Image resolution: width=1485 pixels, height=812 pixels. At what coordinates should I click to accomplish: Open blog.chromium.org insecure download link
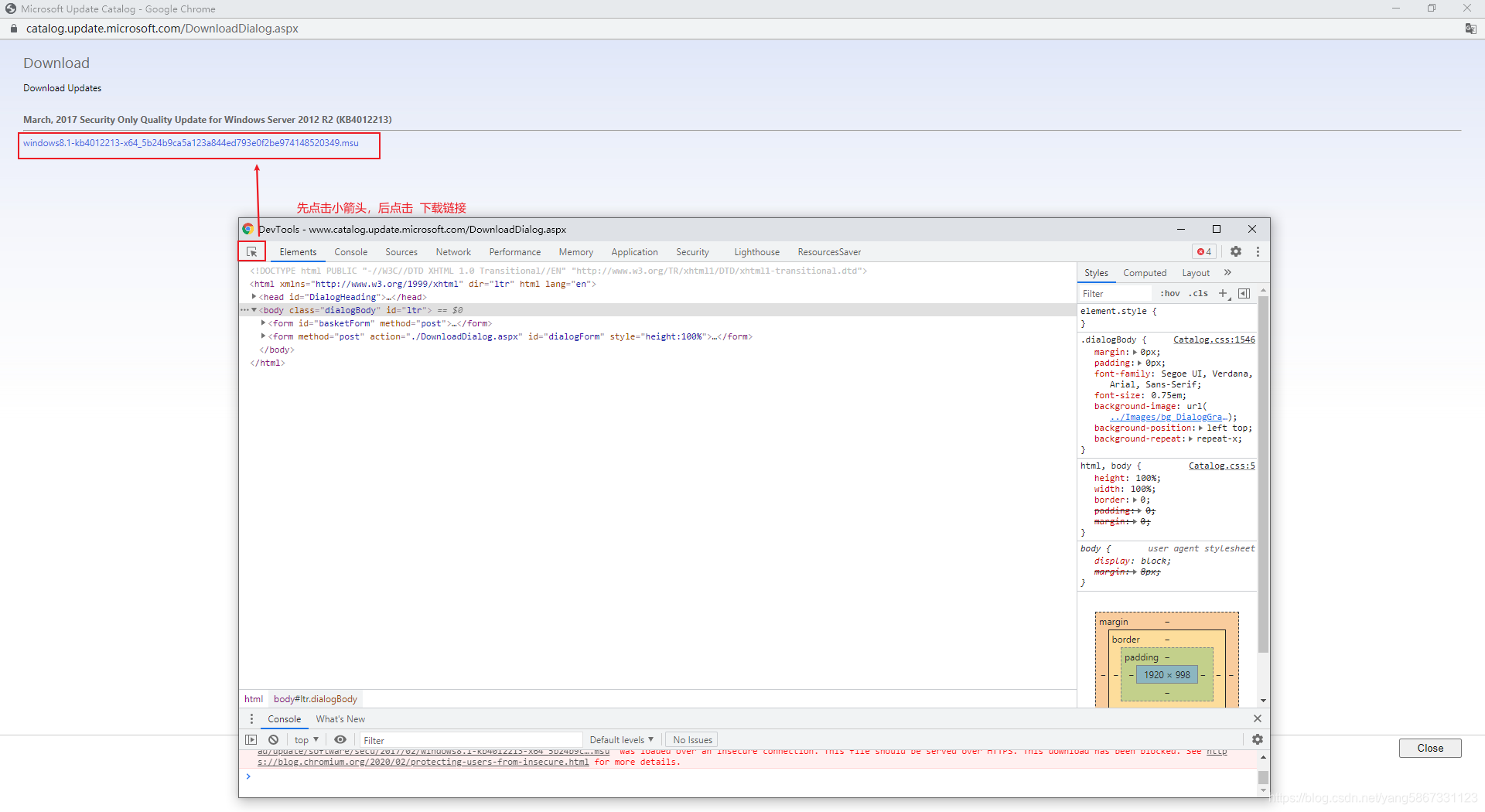[423, 763]
